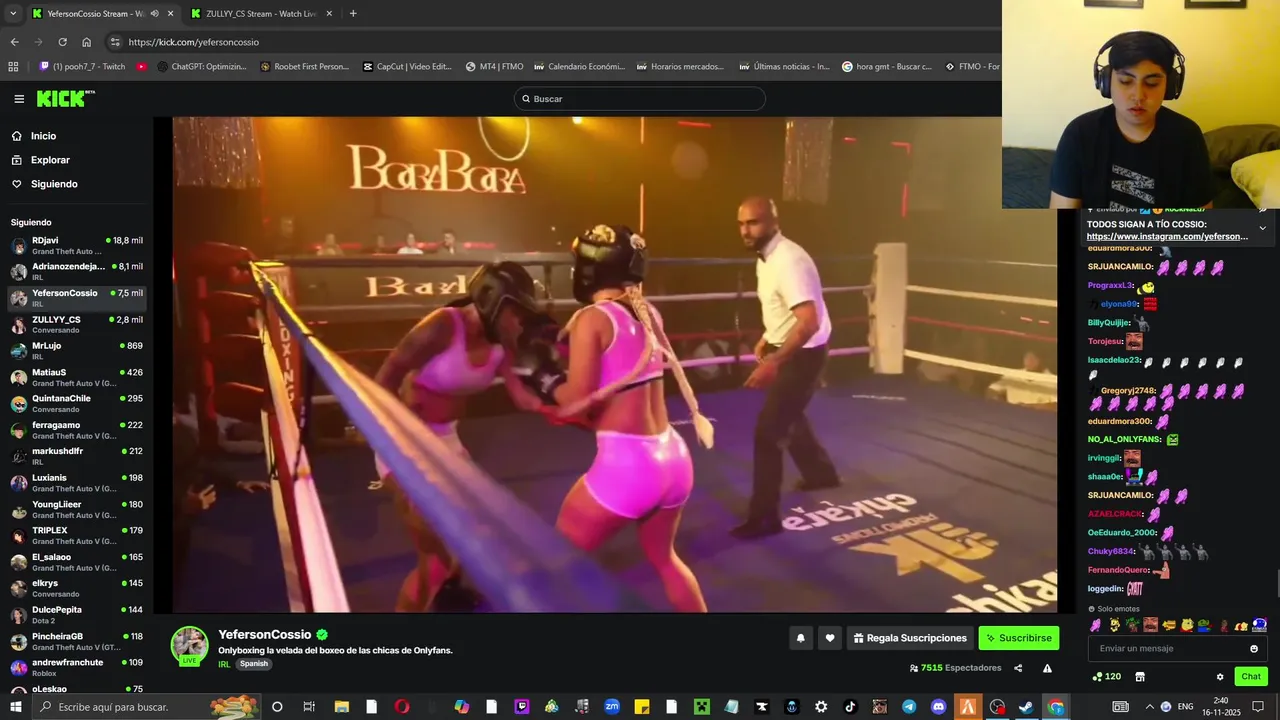The image size is (1280, 720).
Task: Open Opera browser from the taskbar
Action: (x=402, y=707)
